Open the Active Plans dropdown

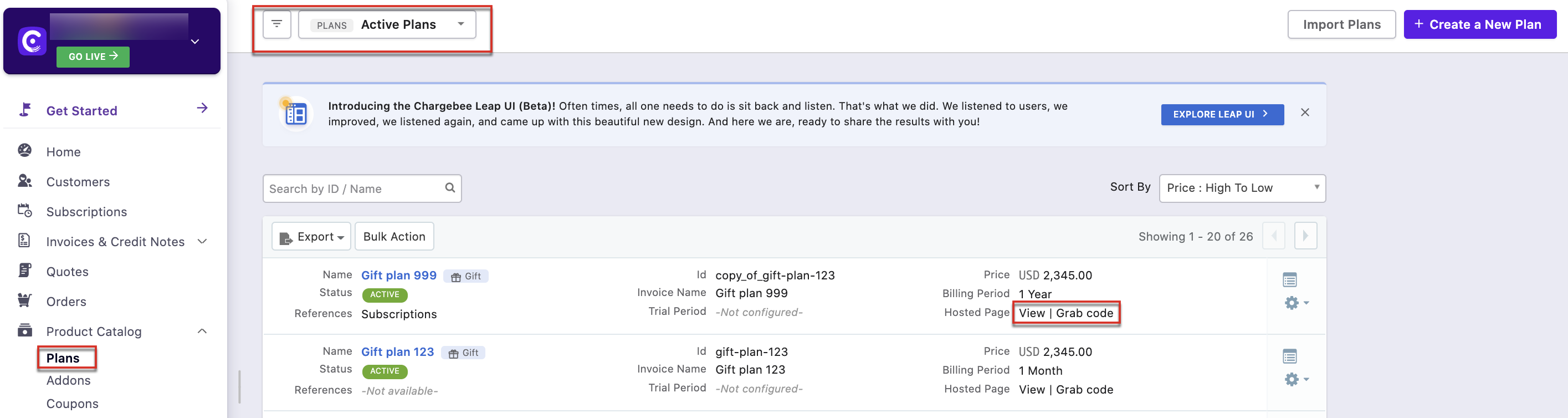387,24
